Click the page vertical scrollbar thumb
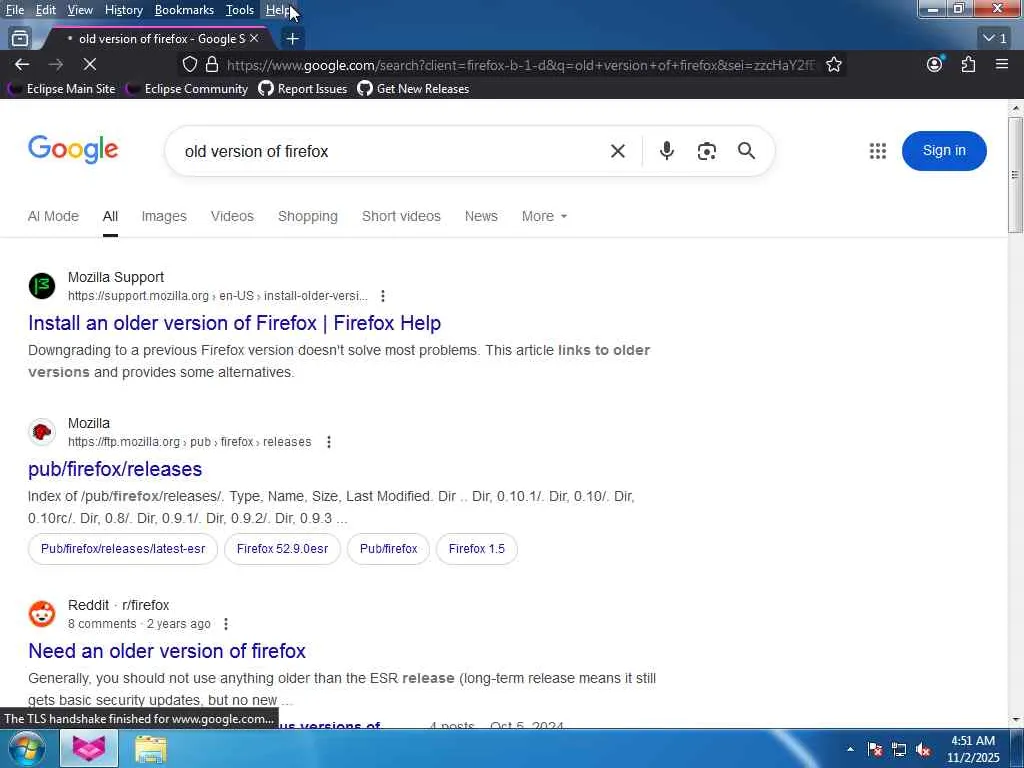The width and height of the screenshot is (1024, 768). [1015, 175]
